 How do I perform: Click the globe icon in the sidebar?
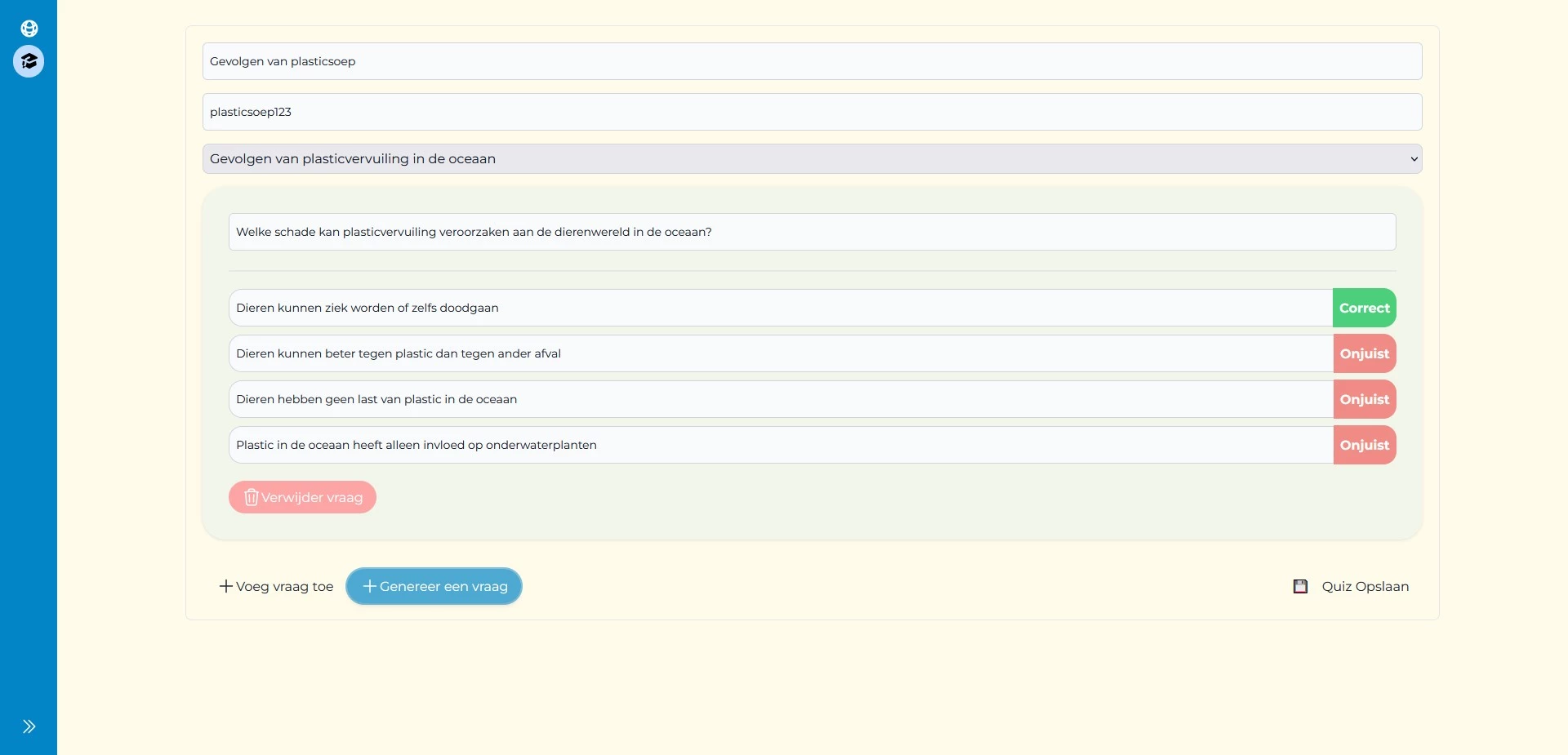[29, 29]
